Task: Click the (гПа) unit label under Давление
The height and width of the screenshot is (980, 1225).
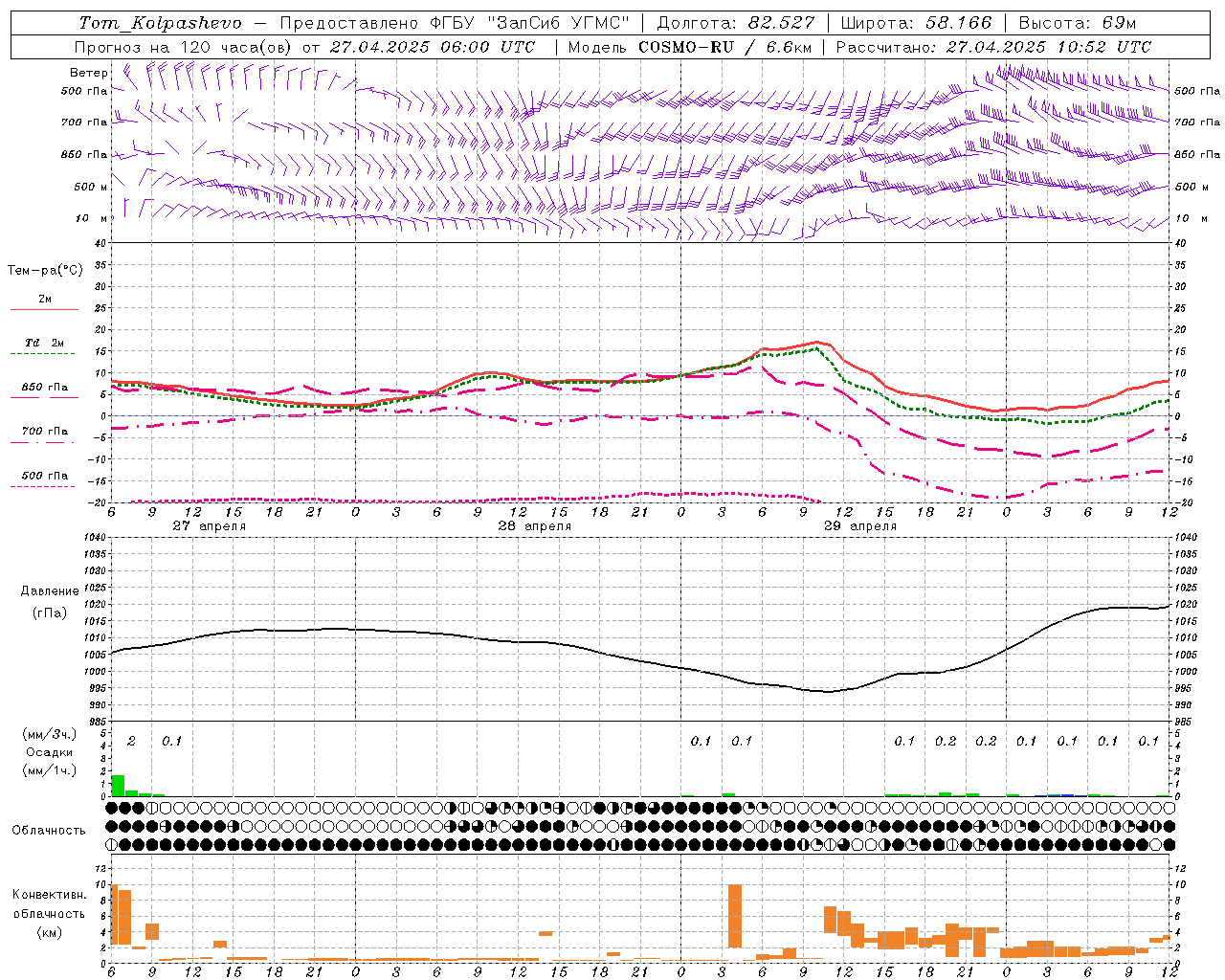Action: pyautogui.click(x=50, y=613)
